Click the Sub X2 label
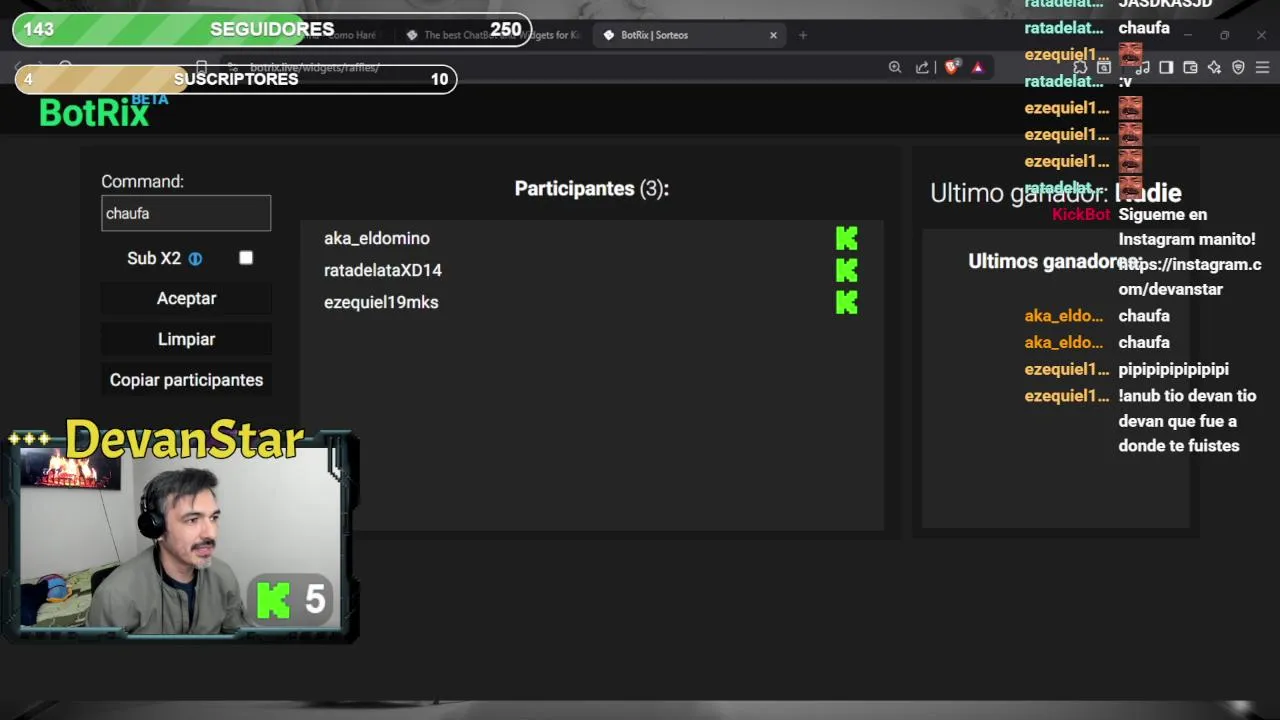This screenshot has height=720, width=1280. point(154,258)
